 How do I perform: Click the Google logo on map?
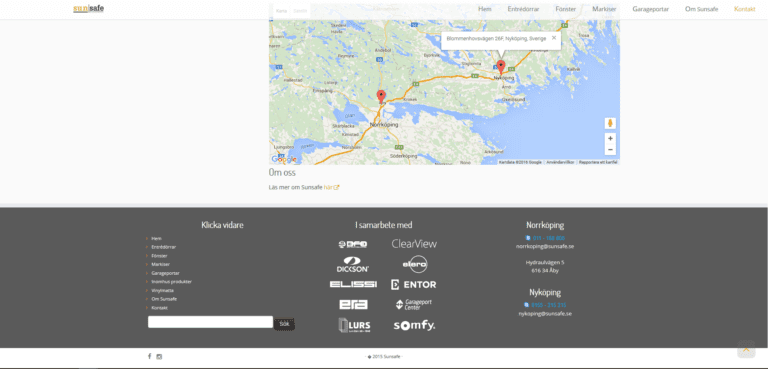(284, 159)
